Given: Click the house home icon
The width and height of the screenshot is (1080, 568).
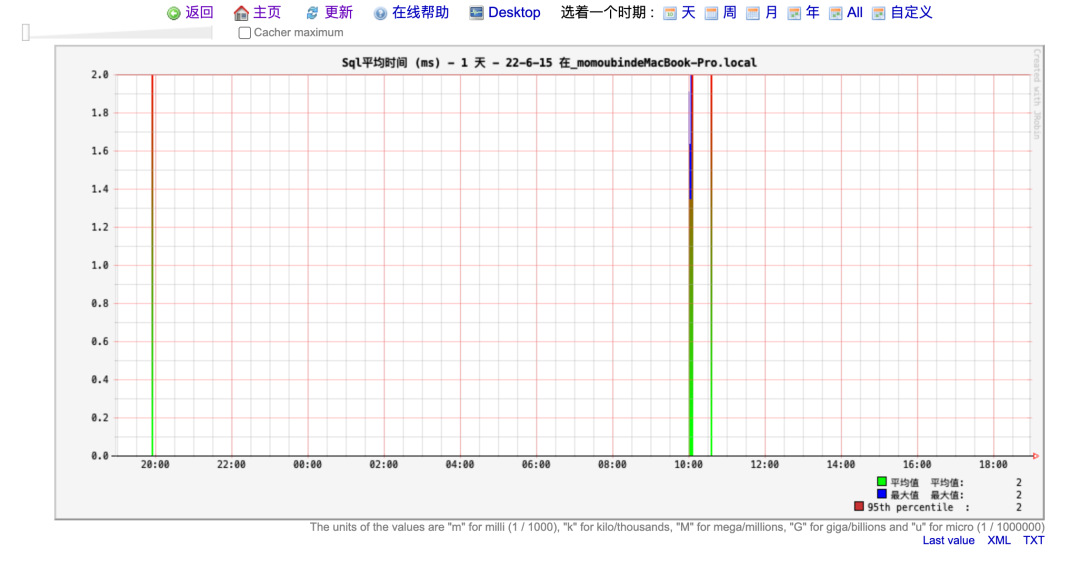Looking at the screenshot, I should (x=241, y=13).
